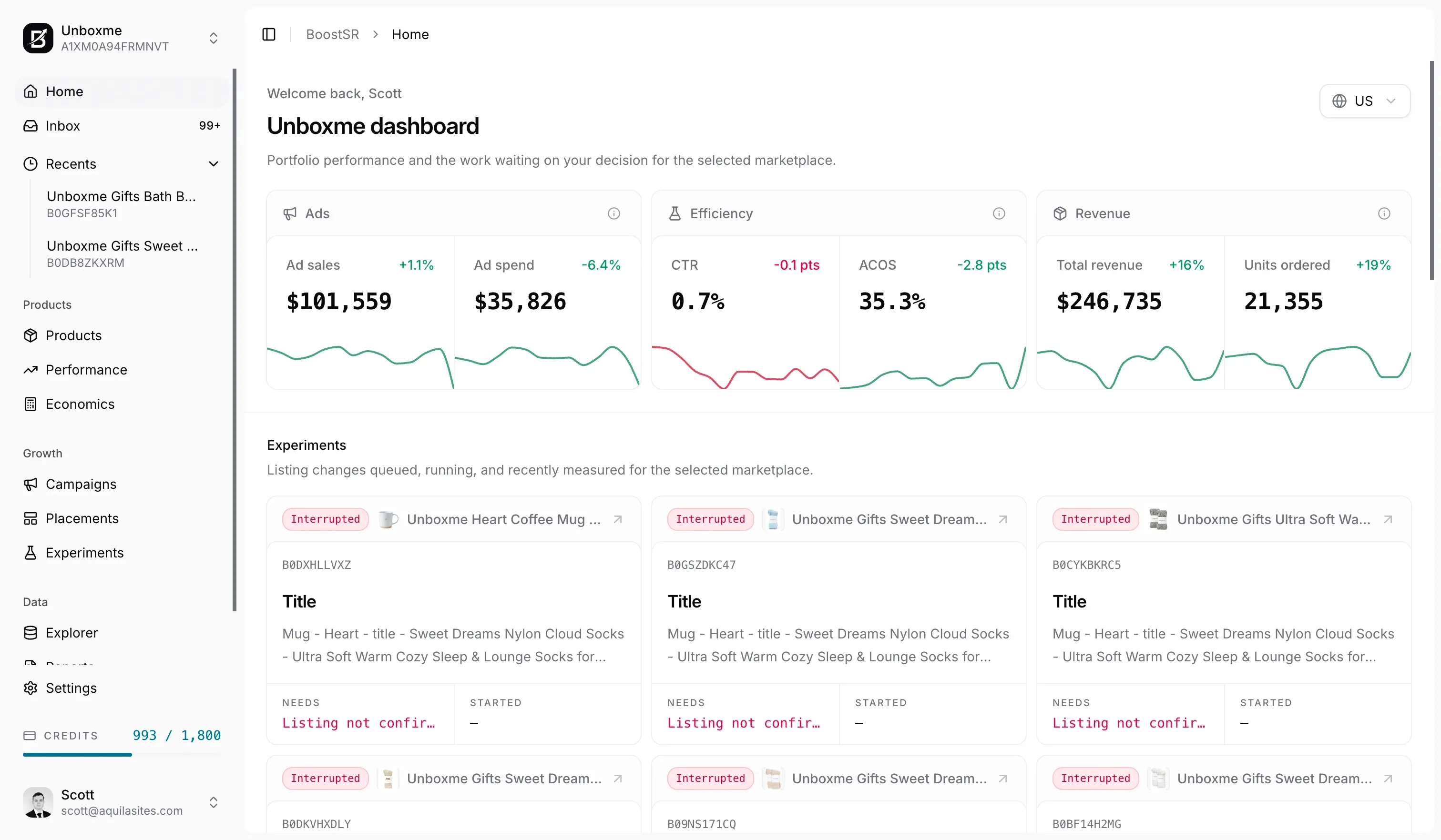This screenshot has width=1441, height=840.
Task: Open Unboxme Heart Coffee Mug experiment arrow
Action: click(618, 519)
